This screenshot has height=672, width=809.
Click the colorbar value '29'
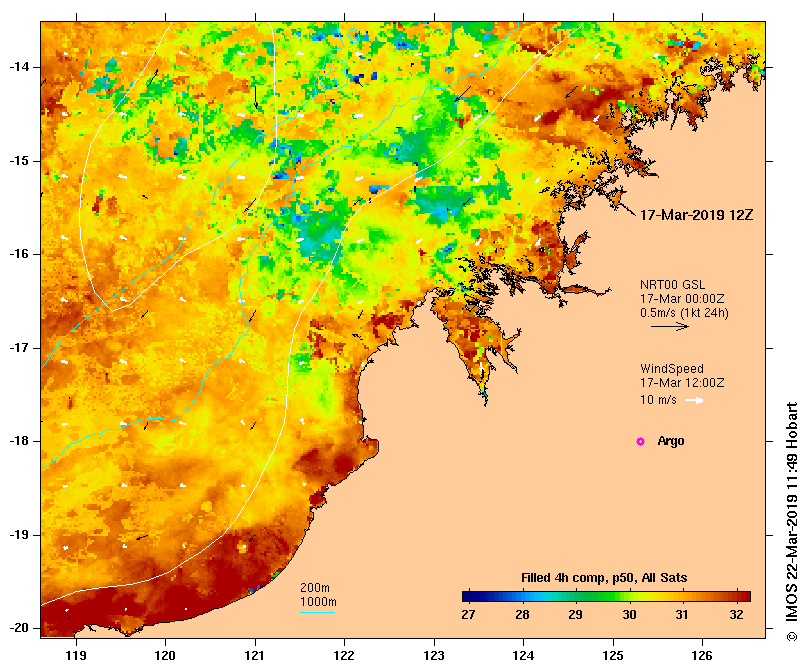(575, 615)
